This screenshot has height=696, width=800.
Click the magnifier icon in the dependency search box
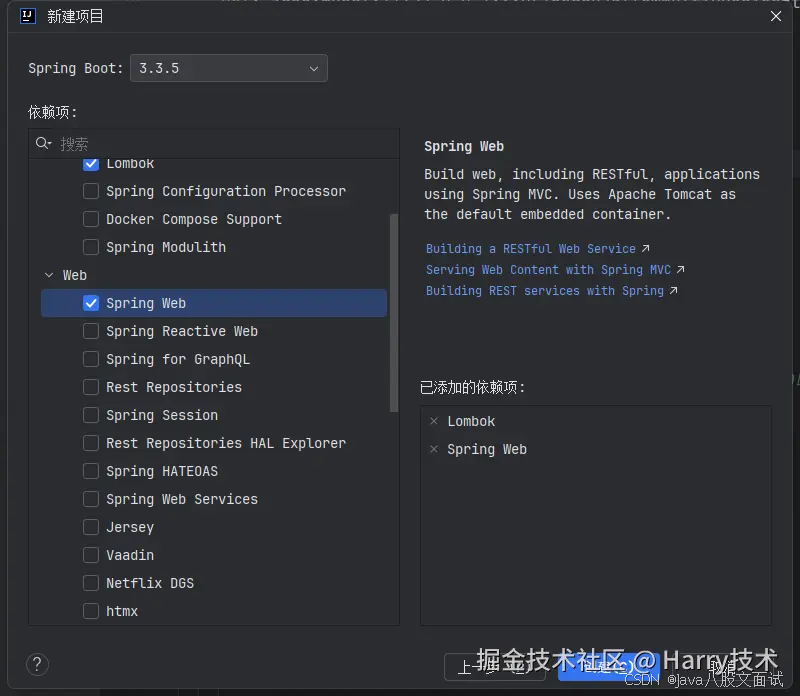[41, 143]
